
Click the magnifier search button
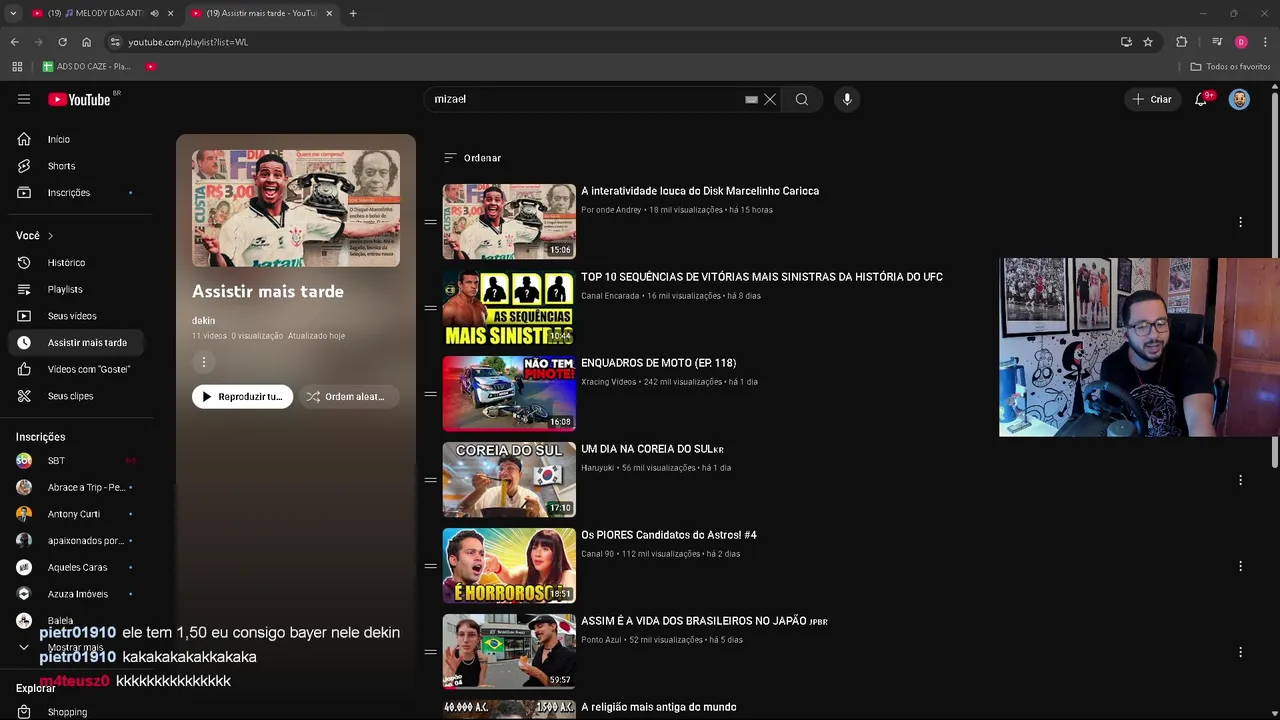tap(802, 99)
